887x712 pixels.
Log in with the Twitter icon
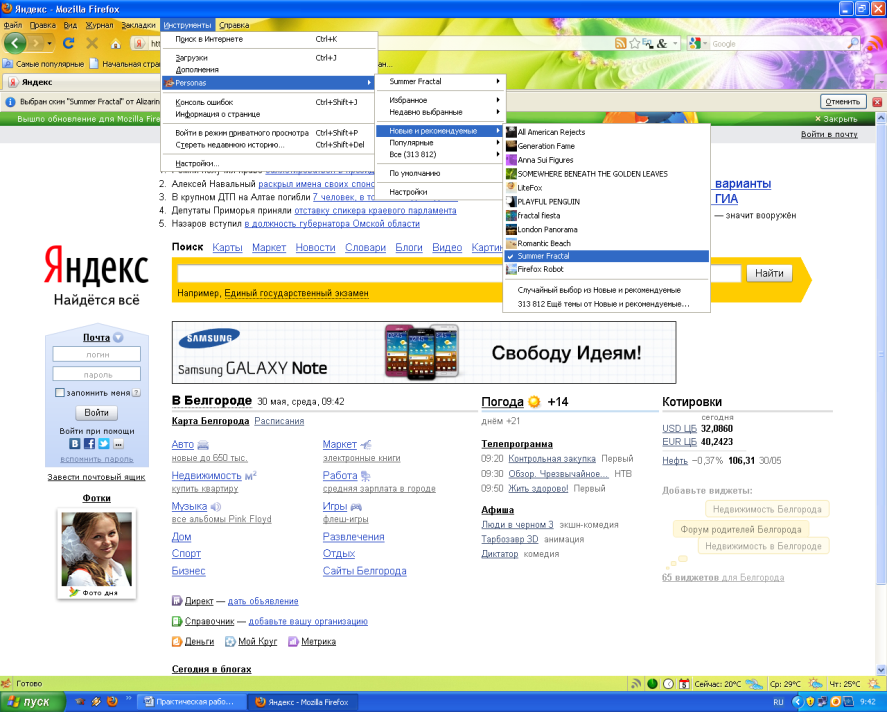coord(104,444)
